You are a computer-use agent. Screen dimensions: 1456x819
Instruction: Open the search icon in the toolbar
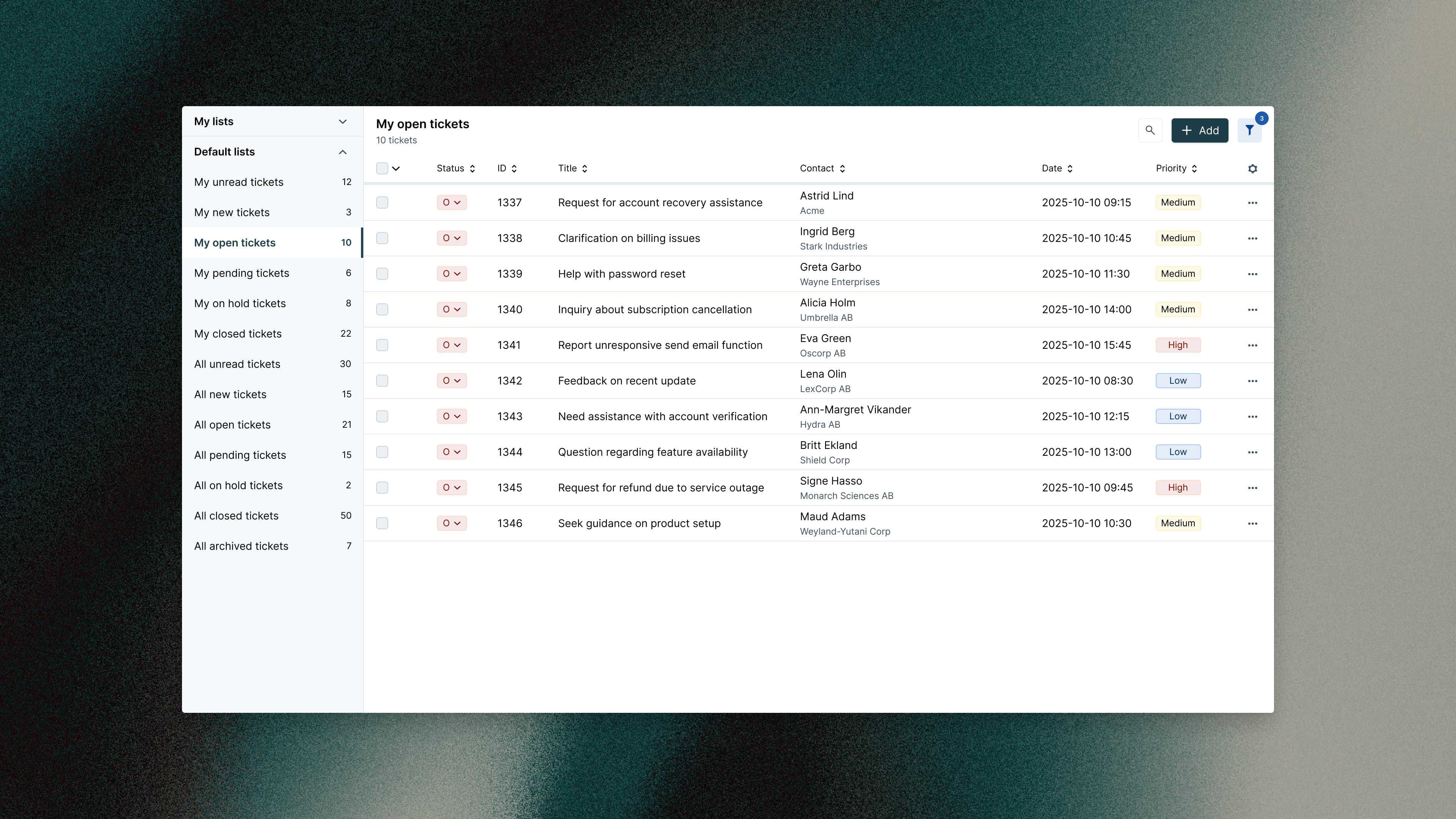(1150, 130)
